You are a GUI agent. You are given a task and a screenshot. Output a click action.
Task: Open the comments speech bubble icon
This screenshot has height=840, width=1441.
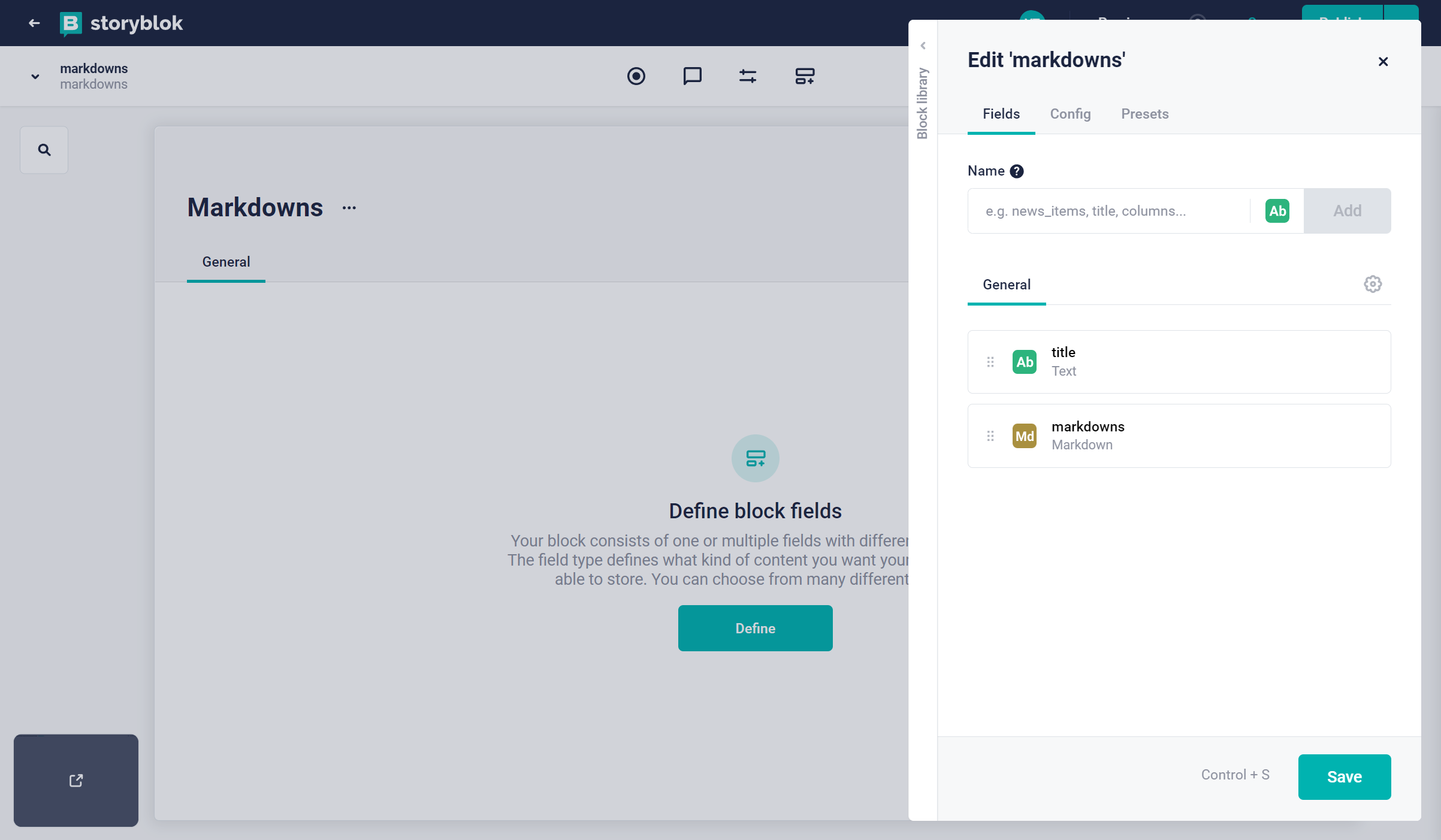pos(692,76)
